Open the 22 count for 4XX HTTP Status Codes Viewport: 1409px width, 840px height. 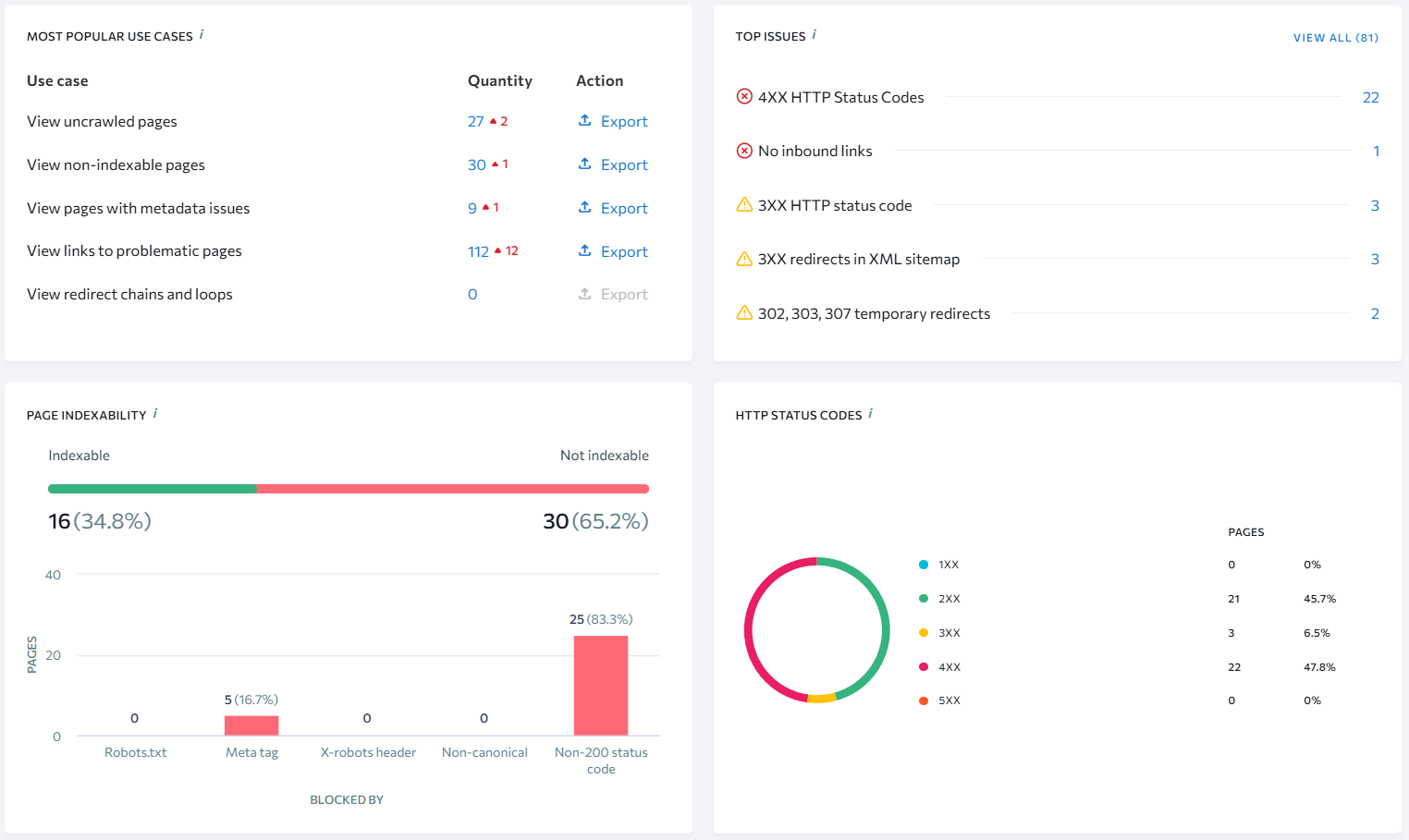click(1371, 96)
